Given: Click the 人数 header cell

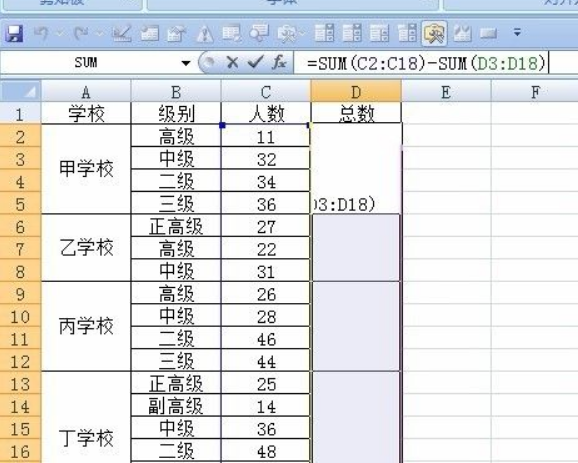Looking at the screenshot, I should tap(266, 113).
